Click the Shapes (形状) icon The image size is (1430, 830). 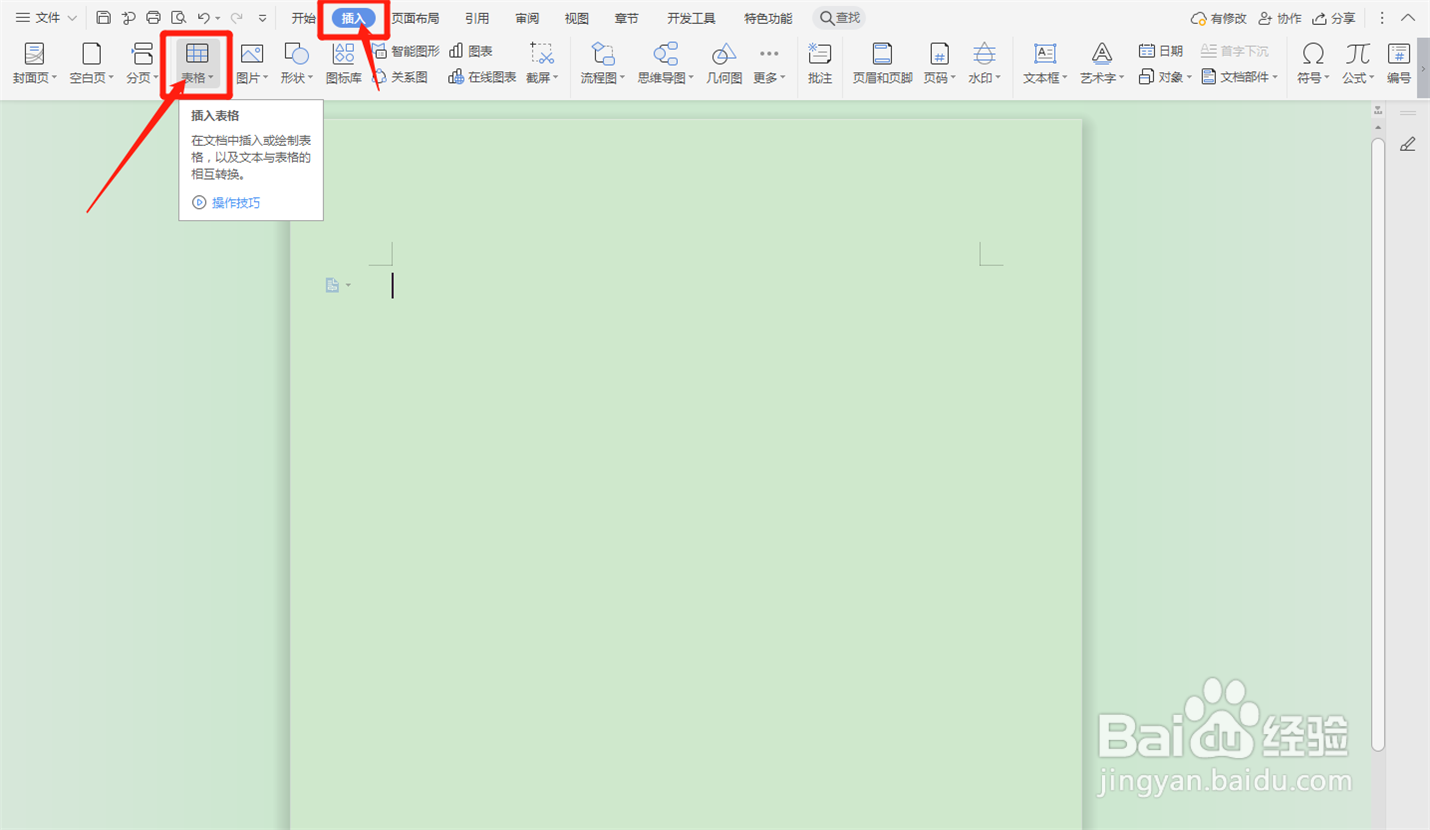(x=296, y=54)
